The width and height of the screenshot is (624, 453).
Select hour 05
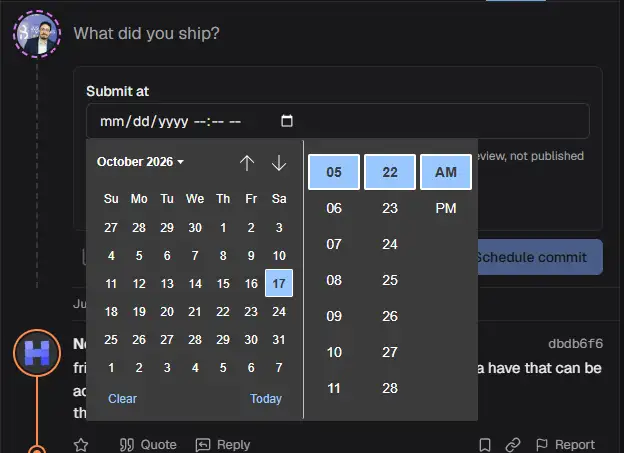point(334,172)
